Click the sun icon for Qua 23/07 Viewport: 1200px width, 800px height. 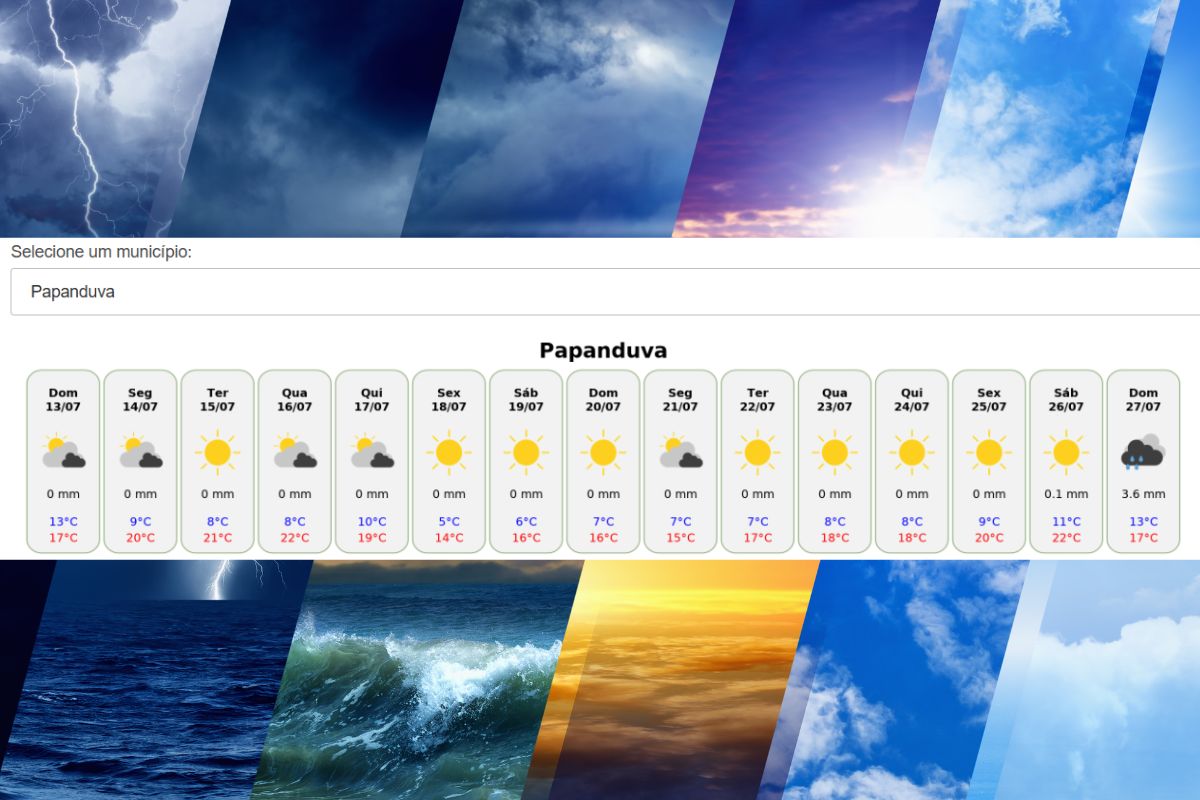pyautogui.click(x=834, y=453)
